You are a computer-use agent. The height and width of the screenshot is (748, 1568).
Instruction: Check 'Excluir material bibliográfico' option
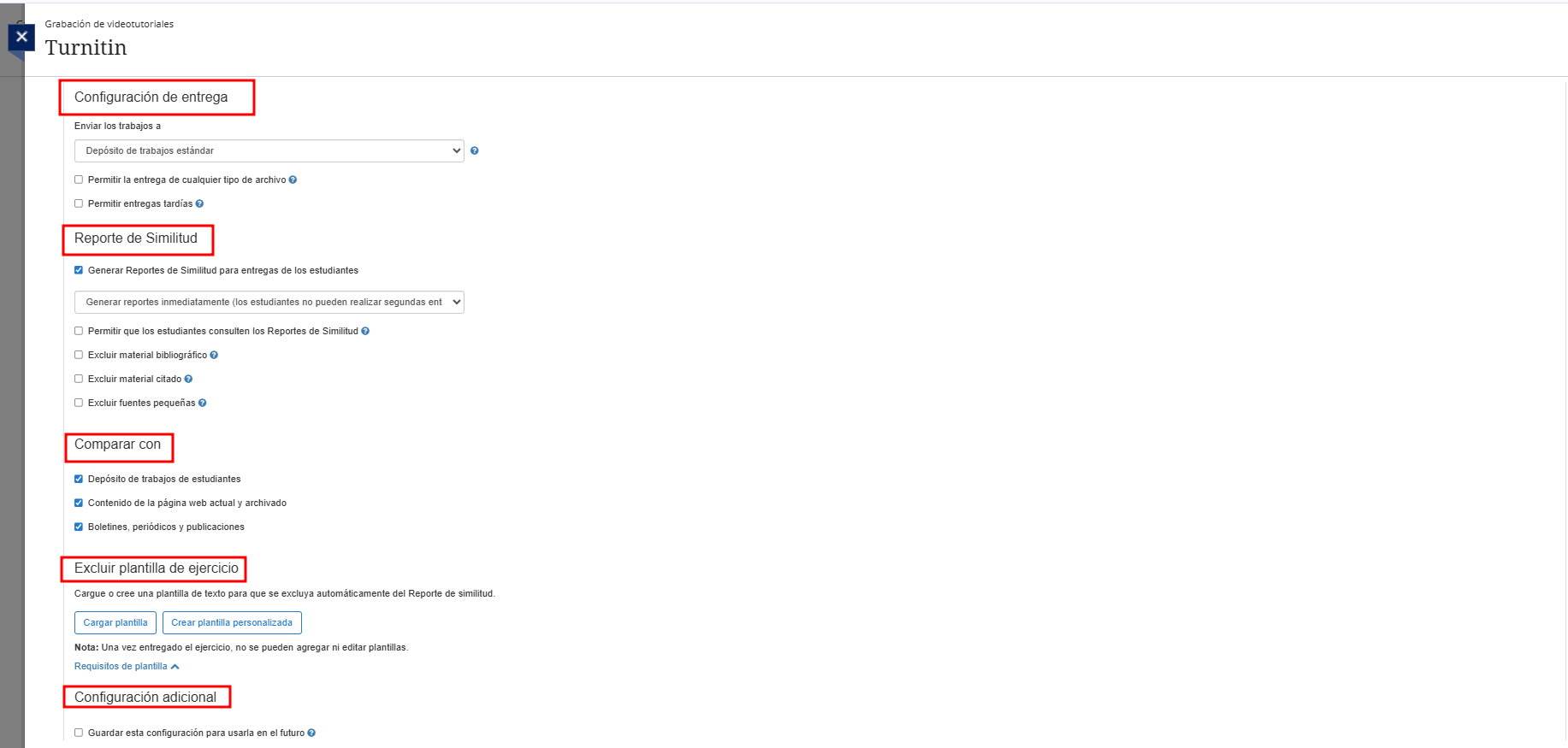79,356
